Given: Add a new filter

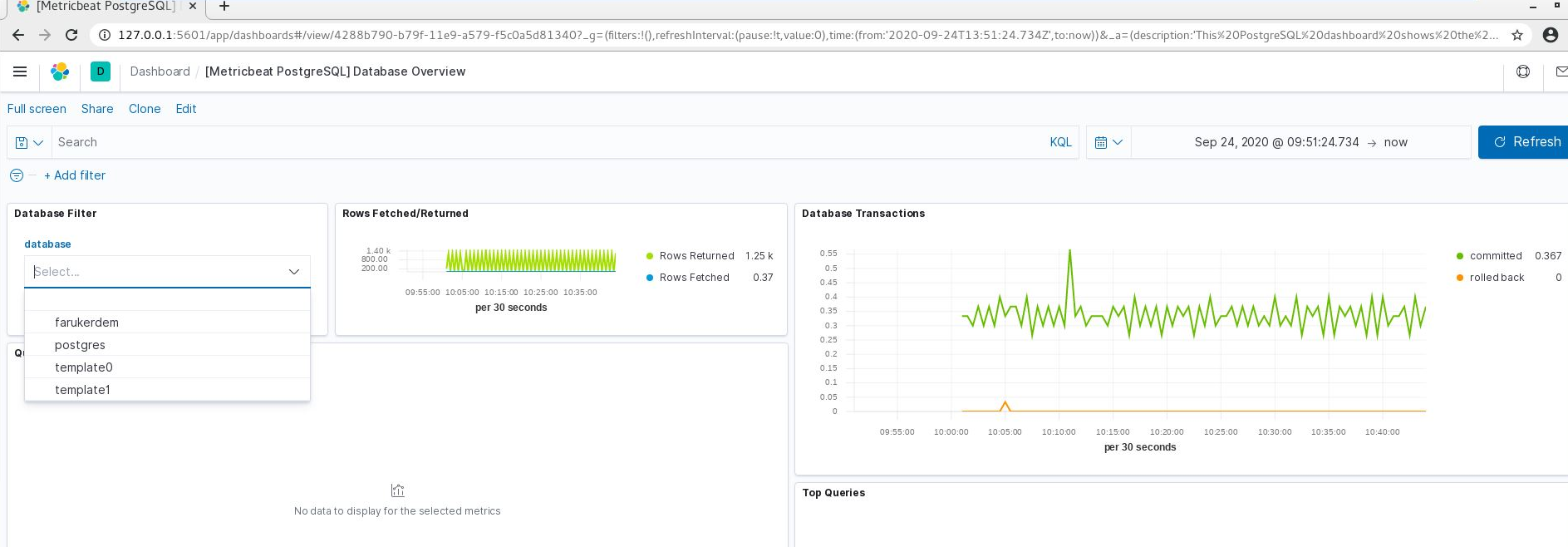Looking at the screenshot, I should 75,175.
